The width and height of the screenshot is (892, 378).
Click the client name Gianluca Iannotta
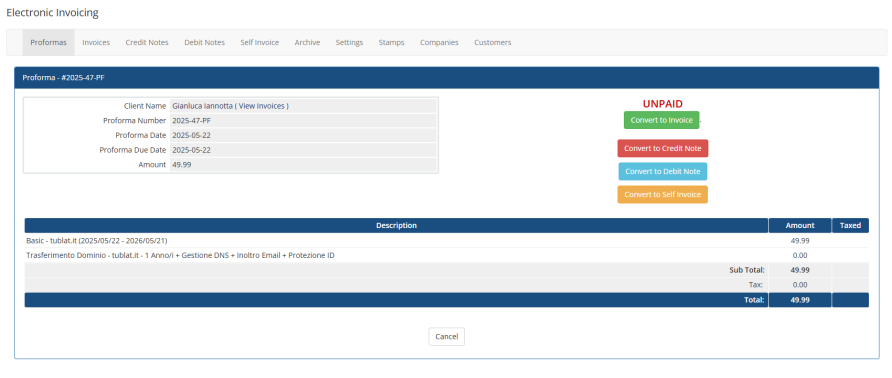202,106
